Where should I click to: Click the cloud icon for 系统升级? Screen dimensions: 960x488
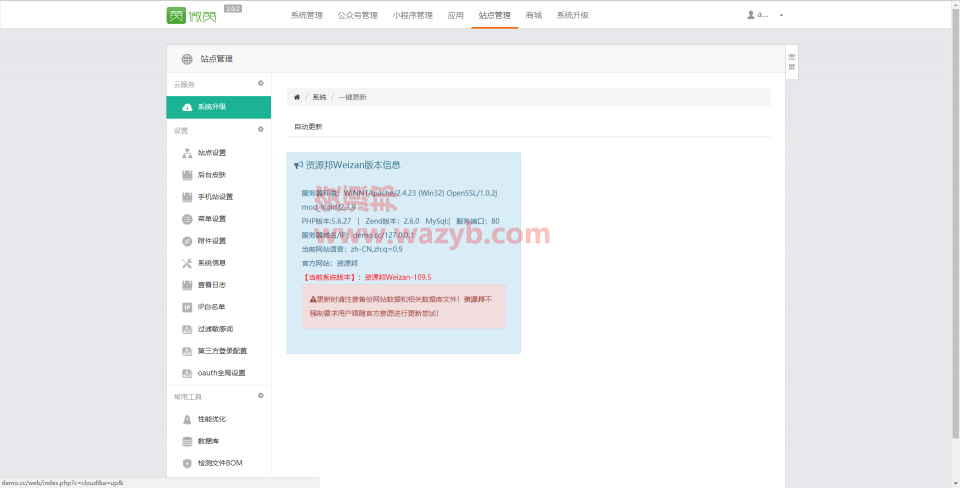tap(187, 107)
